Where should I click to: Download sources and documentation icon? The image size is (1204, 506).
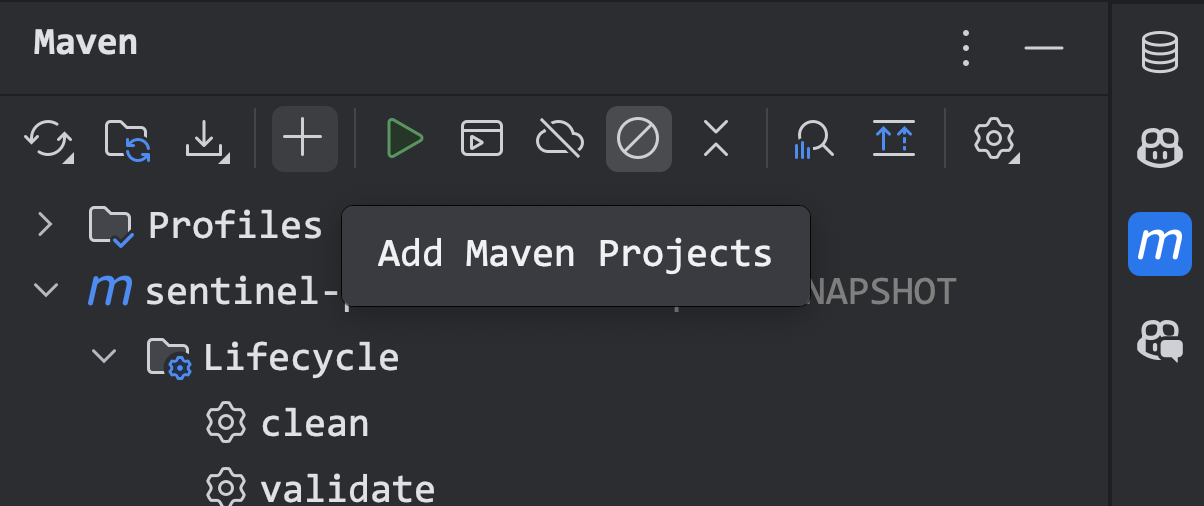tap(207, 139)
